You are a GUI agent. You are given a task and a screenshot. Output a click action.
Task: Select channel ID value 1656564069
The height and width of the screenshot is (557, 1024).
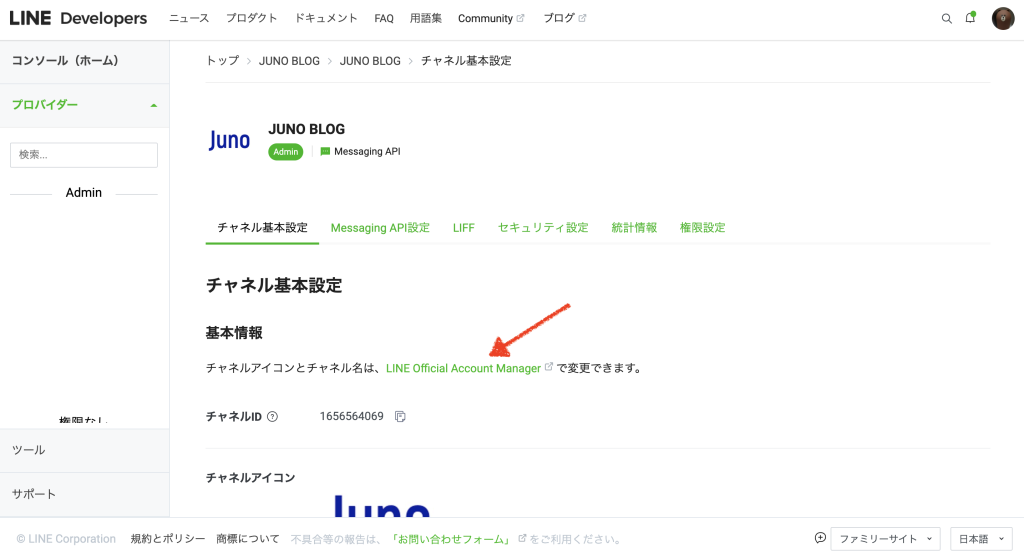pos(351,417)
